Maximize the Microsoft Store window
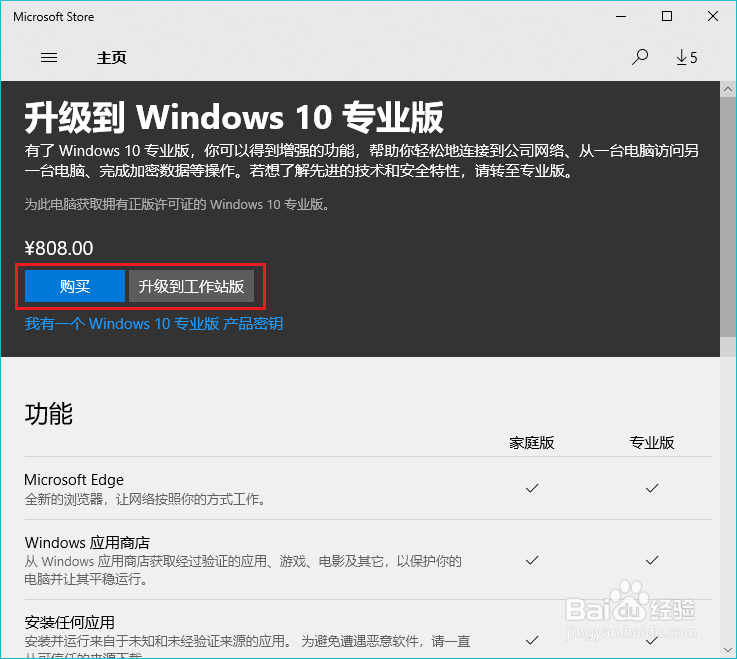The width and height of the screenshot is (737, 659). coord(666,16)
